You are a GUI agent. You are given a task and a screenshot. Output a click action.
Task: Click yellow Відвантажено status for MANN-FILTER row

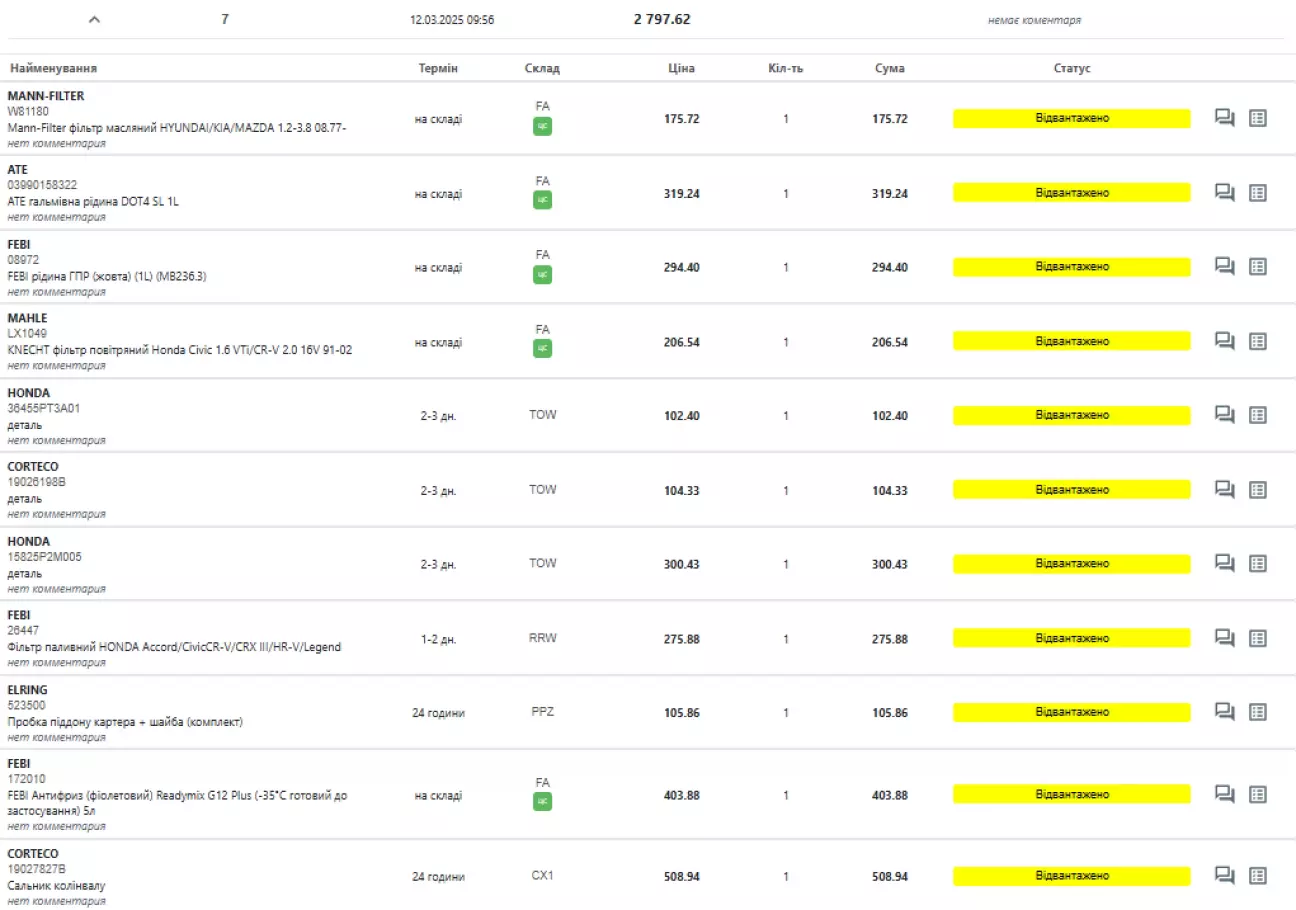tap(1072, 118)
